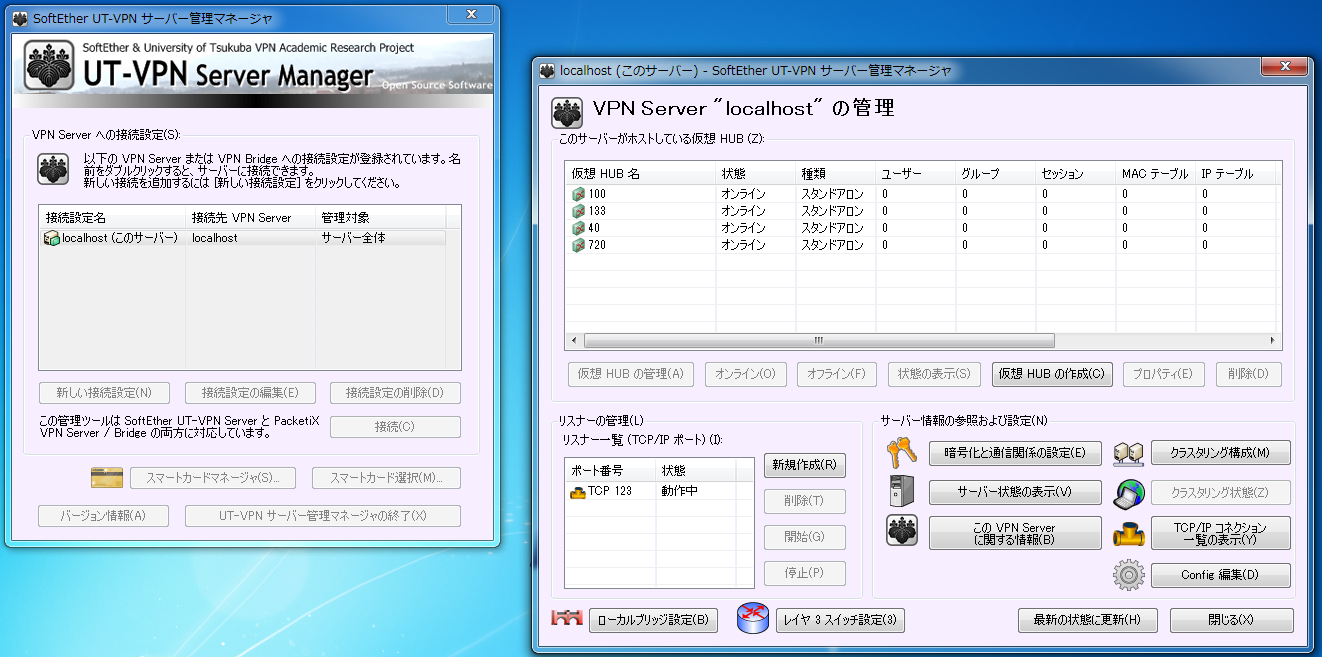Click the title bar icon of localhost management window

547,71
